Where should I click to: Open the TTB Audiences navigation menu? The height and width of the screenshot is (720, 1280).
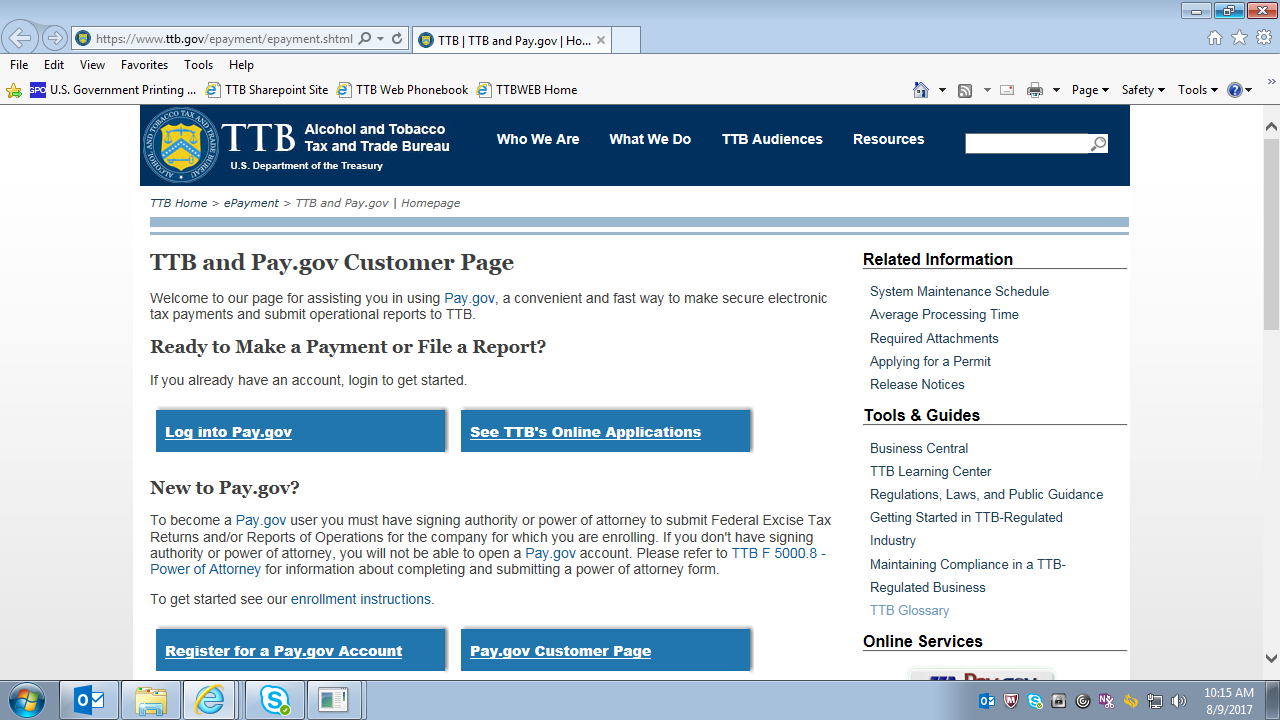(x=772, y=139)
